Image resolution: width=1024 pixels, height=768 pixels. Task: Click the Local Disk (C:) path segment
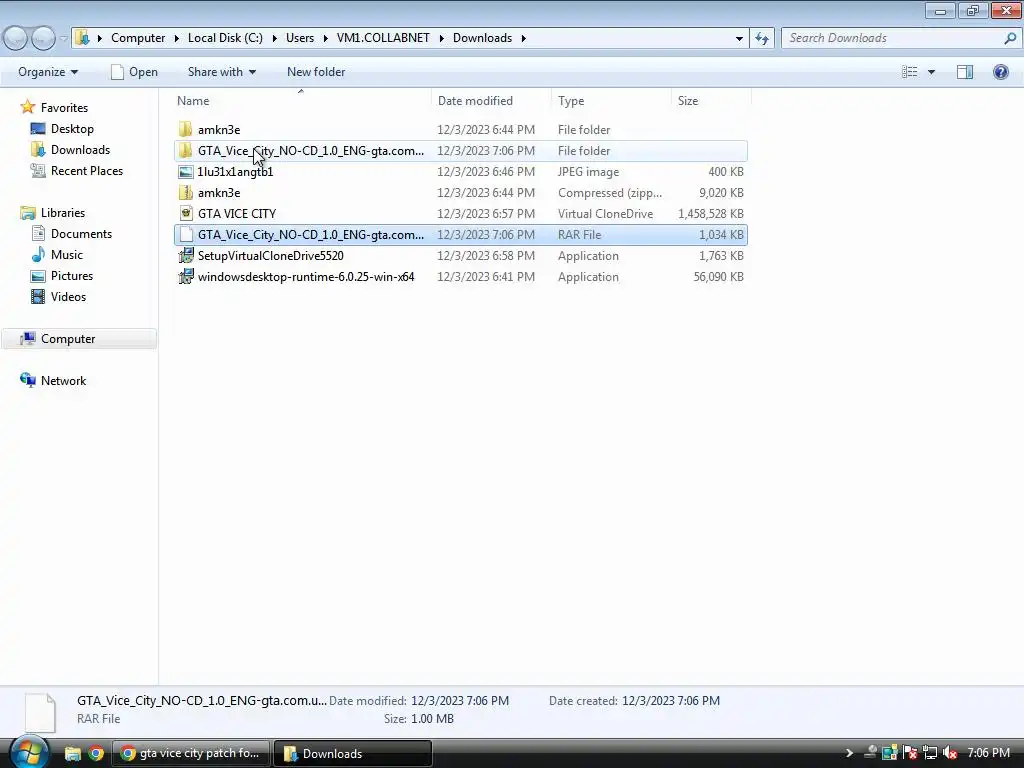click(225, 38)
